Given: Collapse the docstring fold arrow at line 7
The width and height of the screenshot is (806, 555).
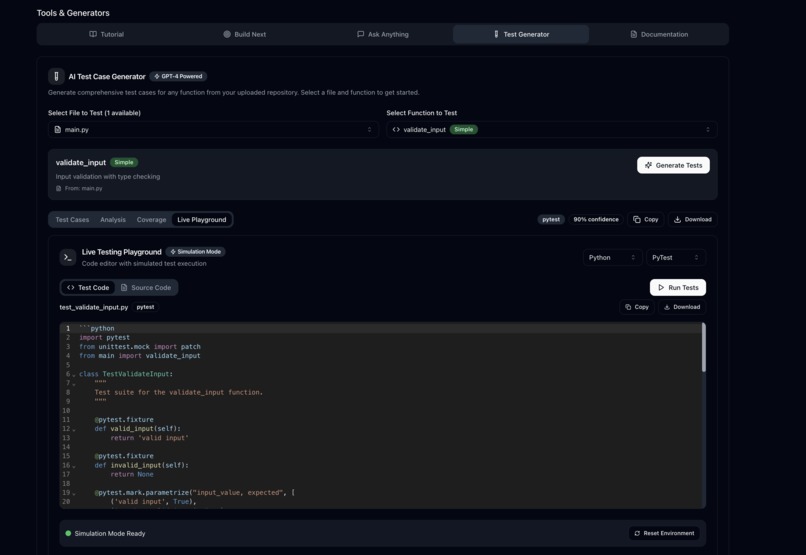Looking at the screenshot, I should (74, 384).
